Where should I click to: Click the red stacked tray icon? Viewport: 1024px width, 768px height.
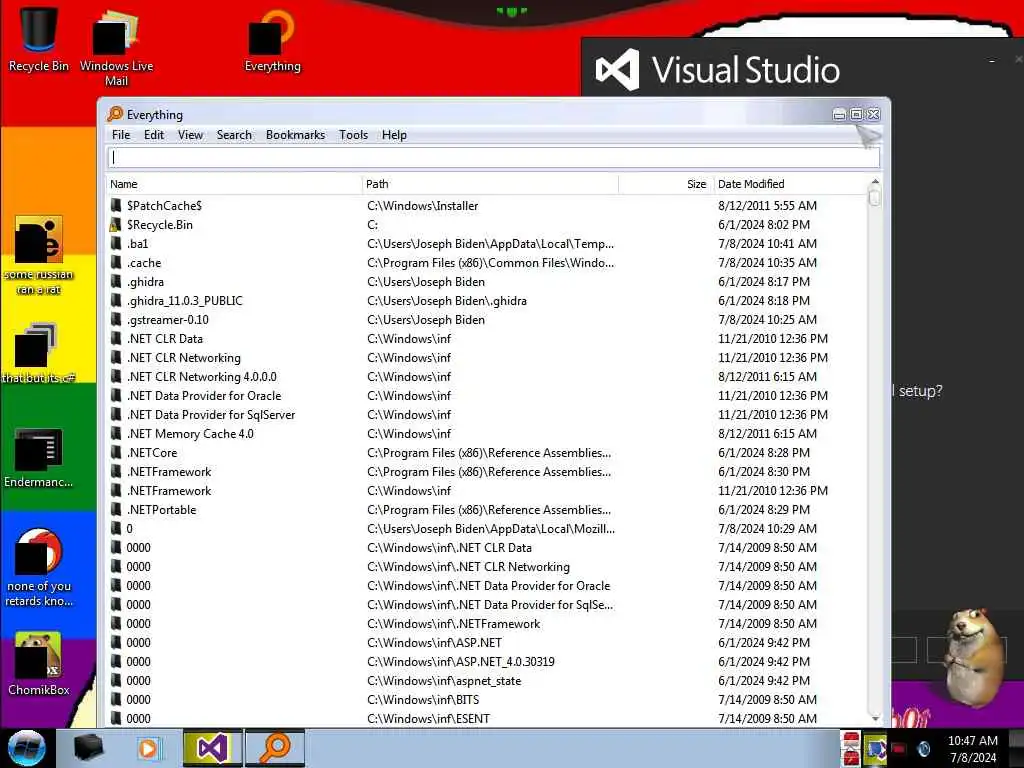[851, 748]
